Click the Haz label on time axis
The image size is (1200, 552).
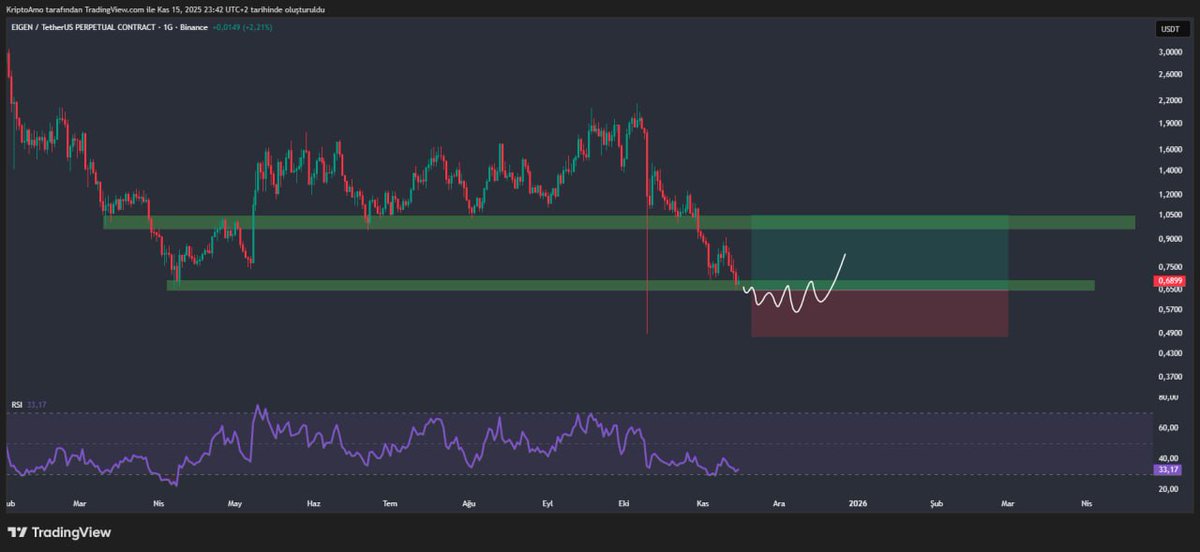[313, 506]
